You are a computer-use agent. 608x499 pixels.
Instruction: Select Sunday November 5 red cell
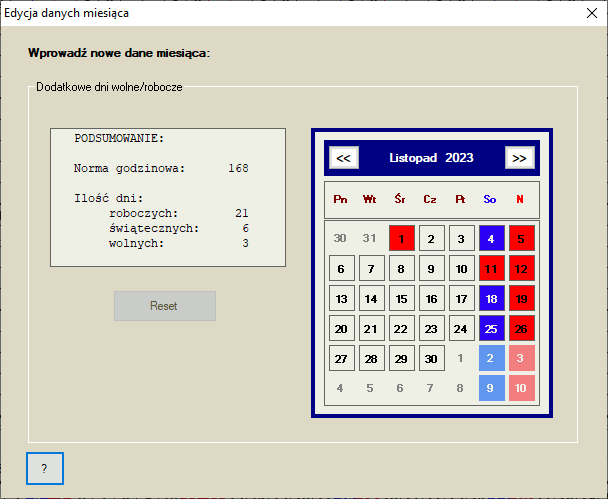click(x=521, y=239)
